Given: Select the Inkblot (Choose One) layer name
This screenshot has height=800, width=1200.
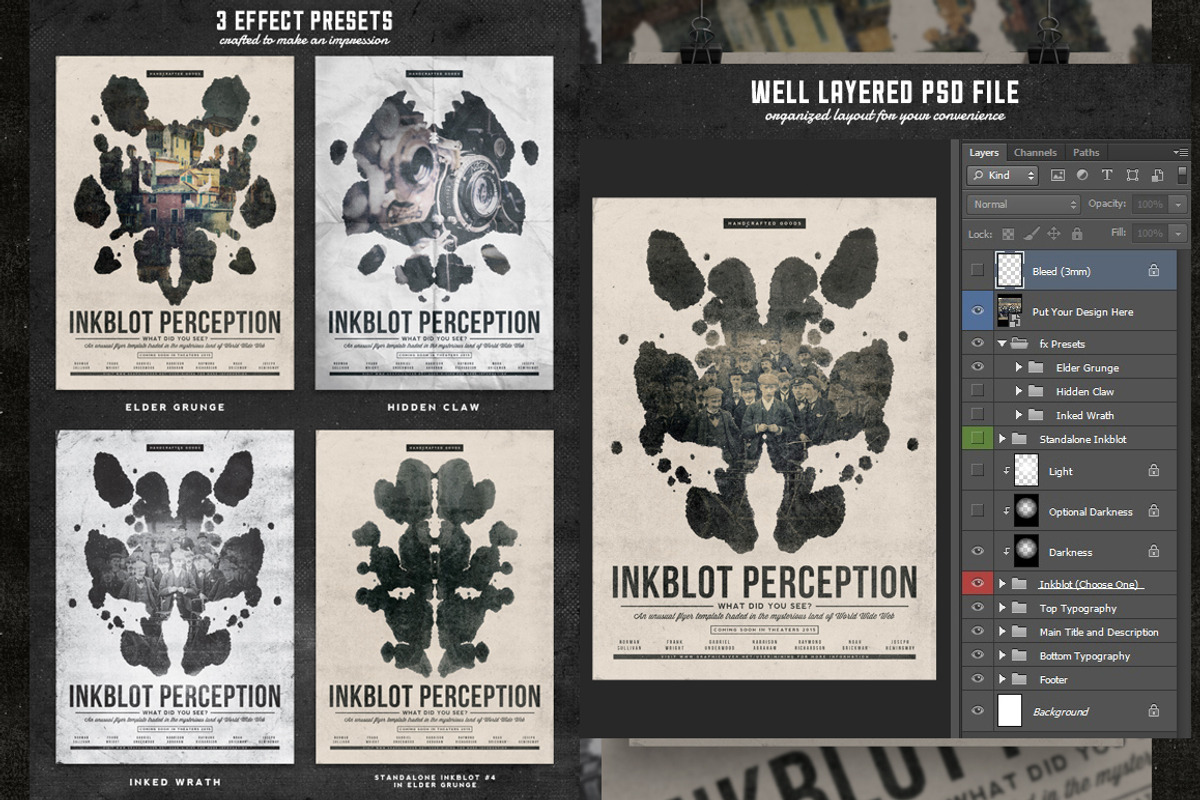Looking at the screenshot, I should [x=1091, y=584].
